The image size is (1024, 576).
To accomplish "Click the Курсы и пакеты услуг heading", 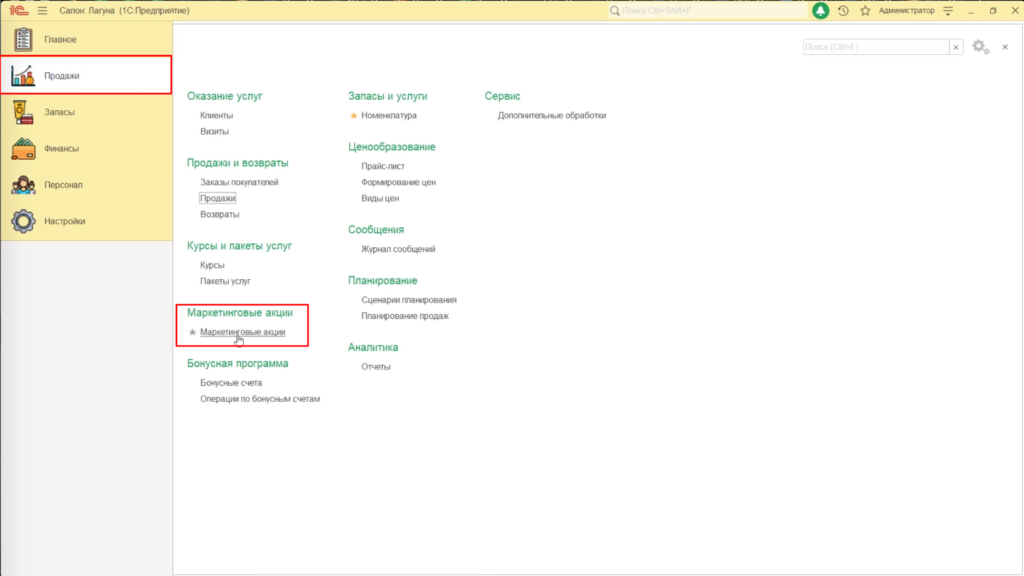I will click(x=239, y=246).
